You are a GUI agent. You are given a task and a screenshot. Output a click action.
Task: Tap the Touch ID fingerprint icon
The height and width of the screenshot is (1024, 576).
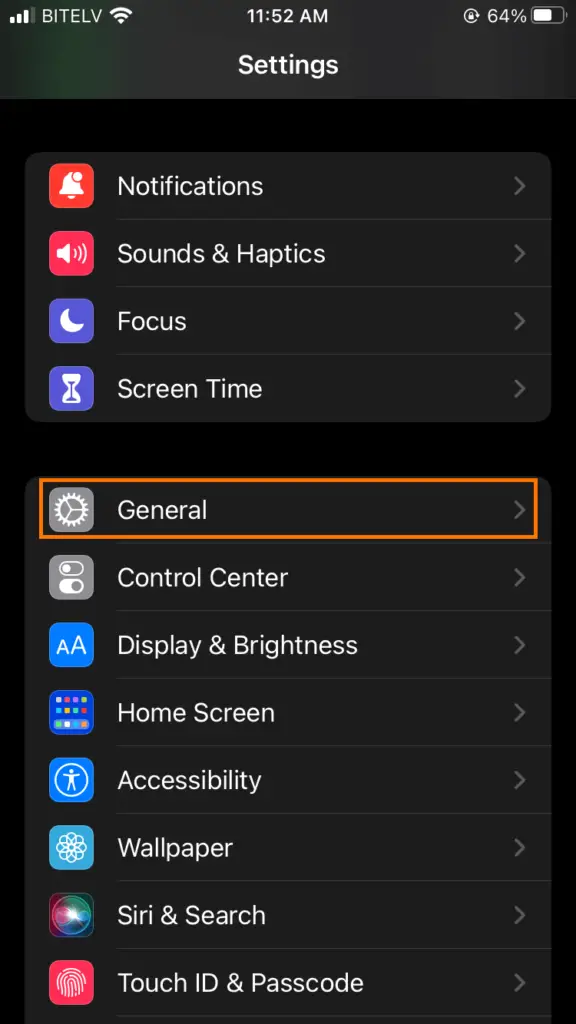coord(71,983)
